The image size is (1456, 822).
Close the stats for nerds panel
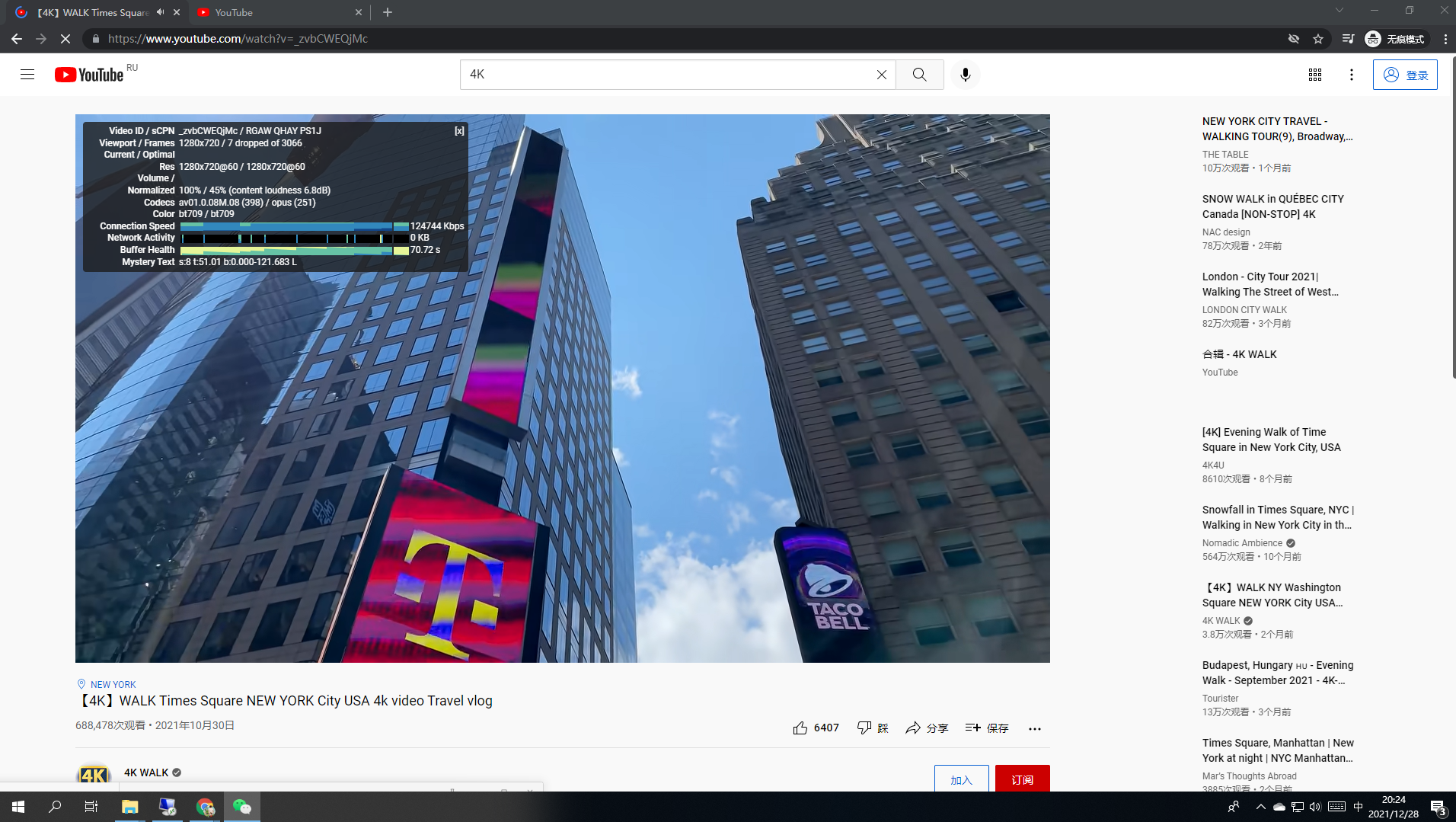click(x=459, y=131)
